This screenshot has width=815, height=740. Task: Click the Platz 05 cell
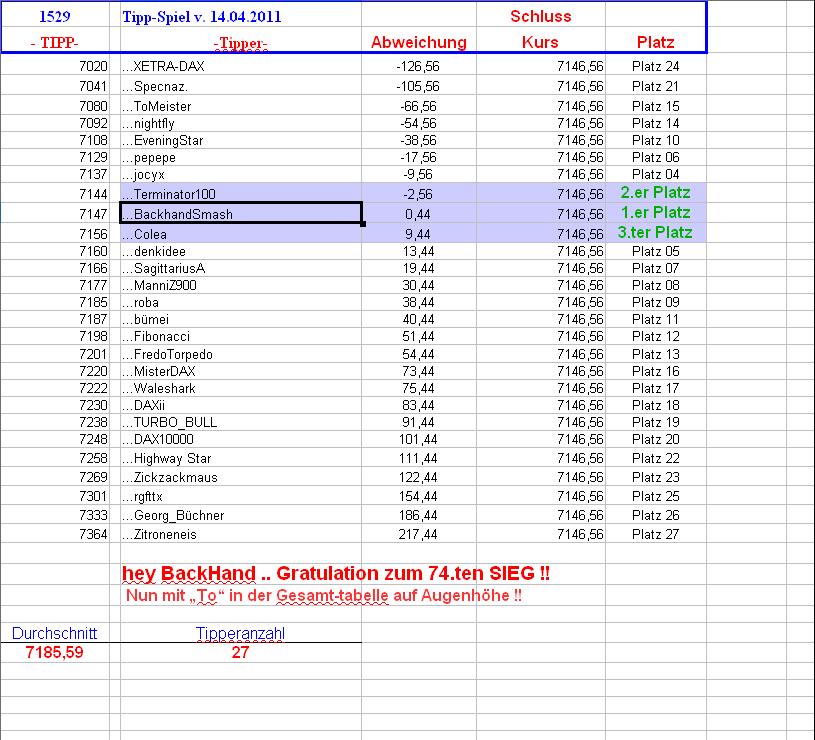coord(655,251)
